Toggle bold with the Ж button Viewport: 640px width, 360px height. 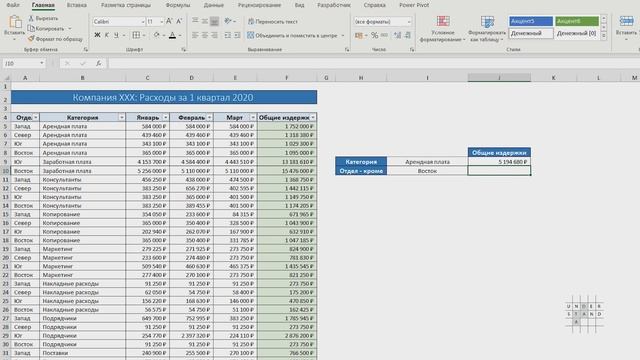[97, 36]
